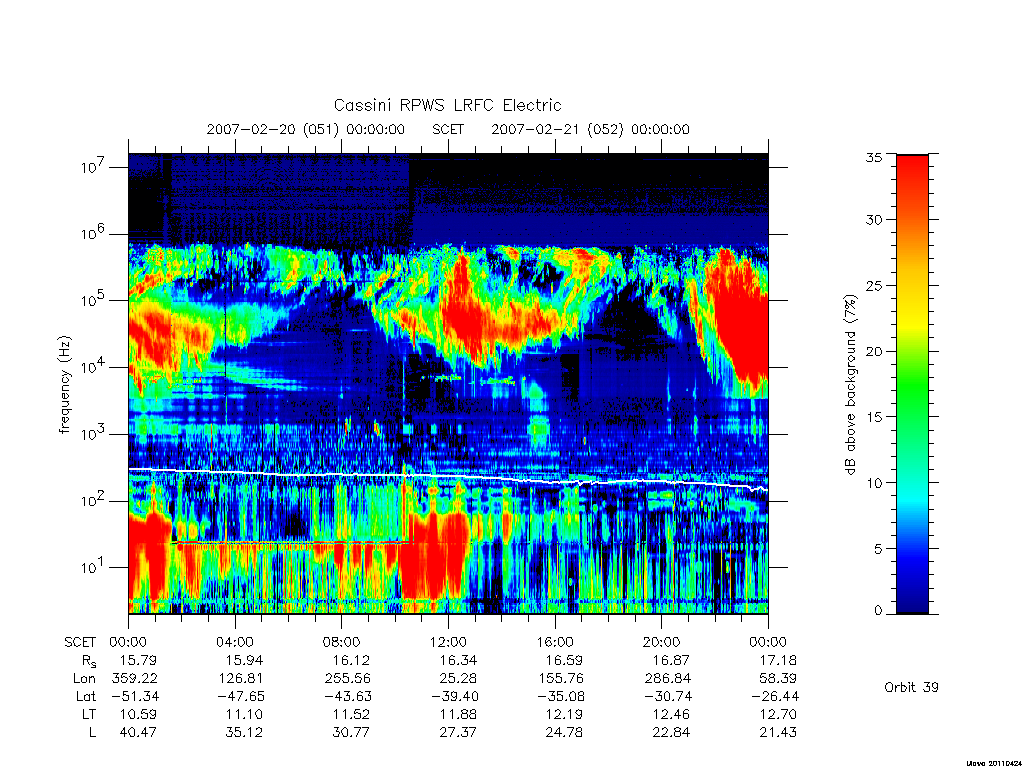Click LT value 12.46
This screenshot has height=768, width=1024.
tap(671, 714)
